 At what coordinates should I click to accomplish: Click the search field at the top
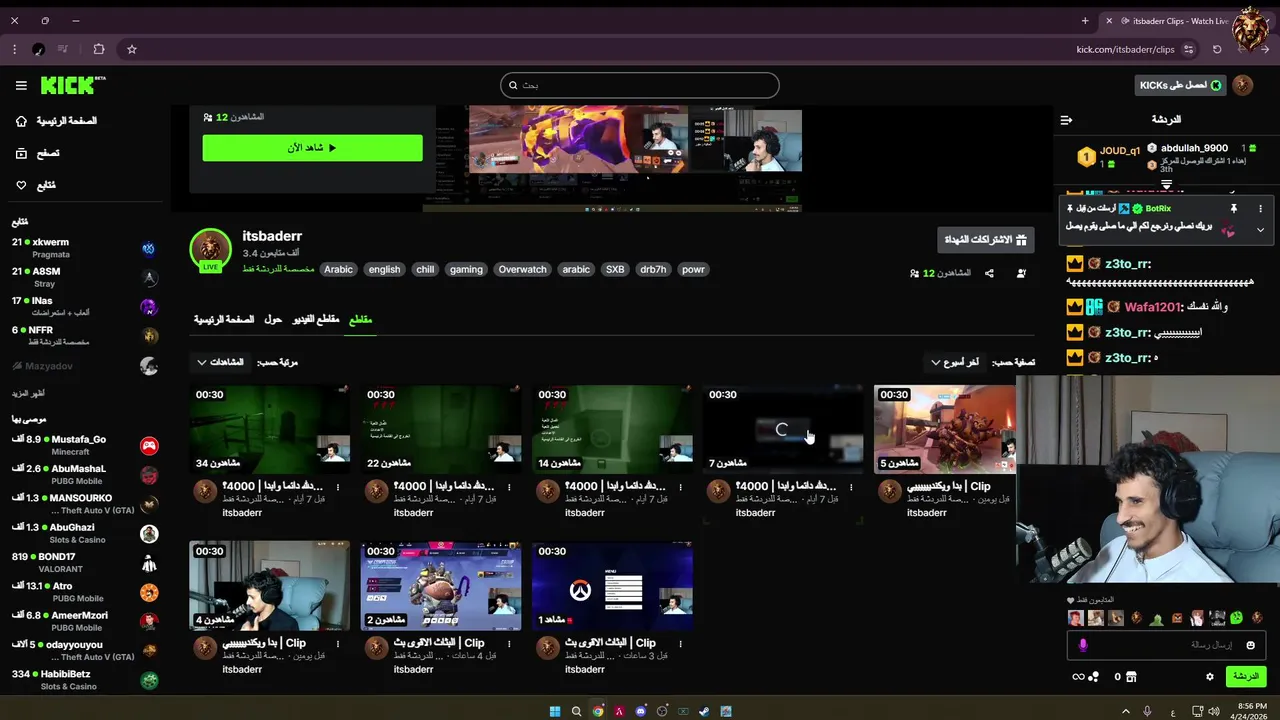639,85
